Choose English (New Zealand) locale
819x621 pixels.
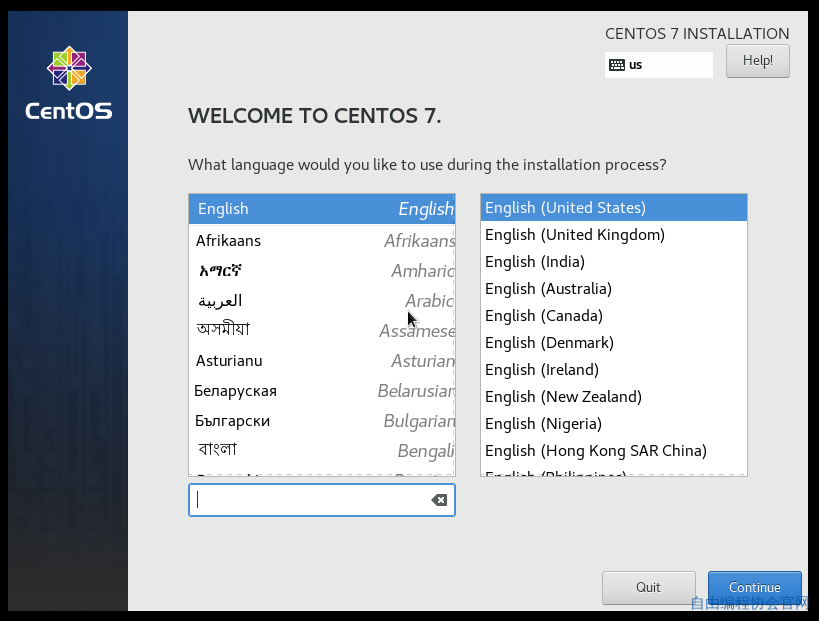click(614, 397)
